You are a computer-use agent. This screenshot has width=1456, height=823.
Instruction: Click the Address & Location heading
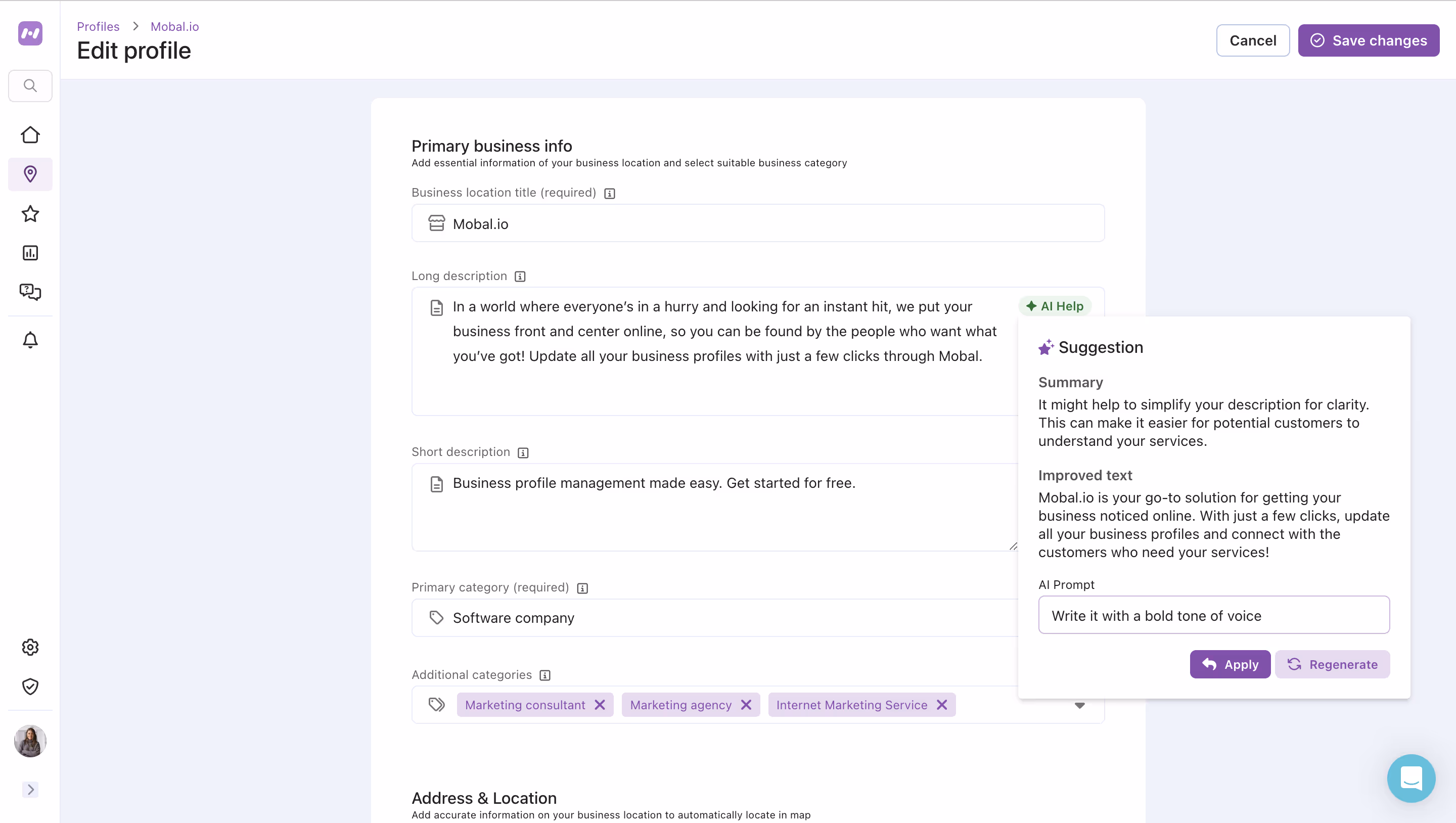(484, 798)
